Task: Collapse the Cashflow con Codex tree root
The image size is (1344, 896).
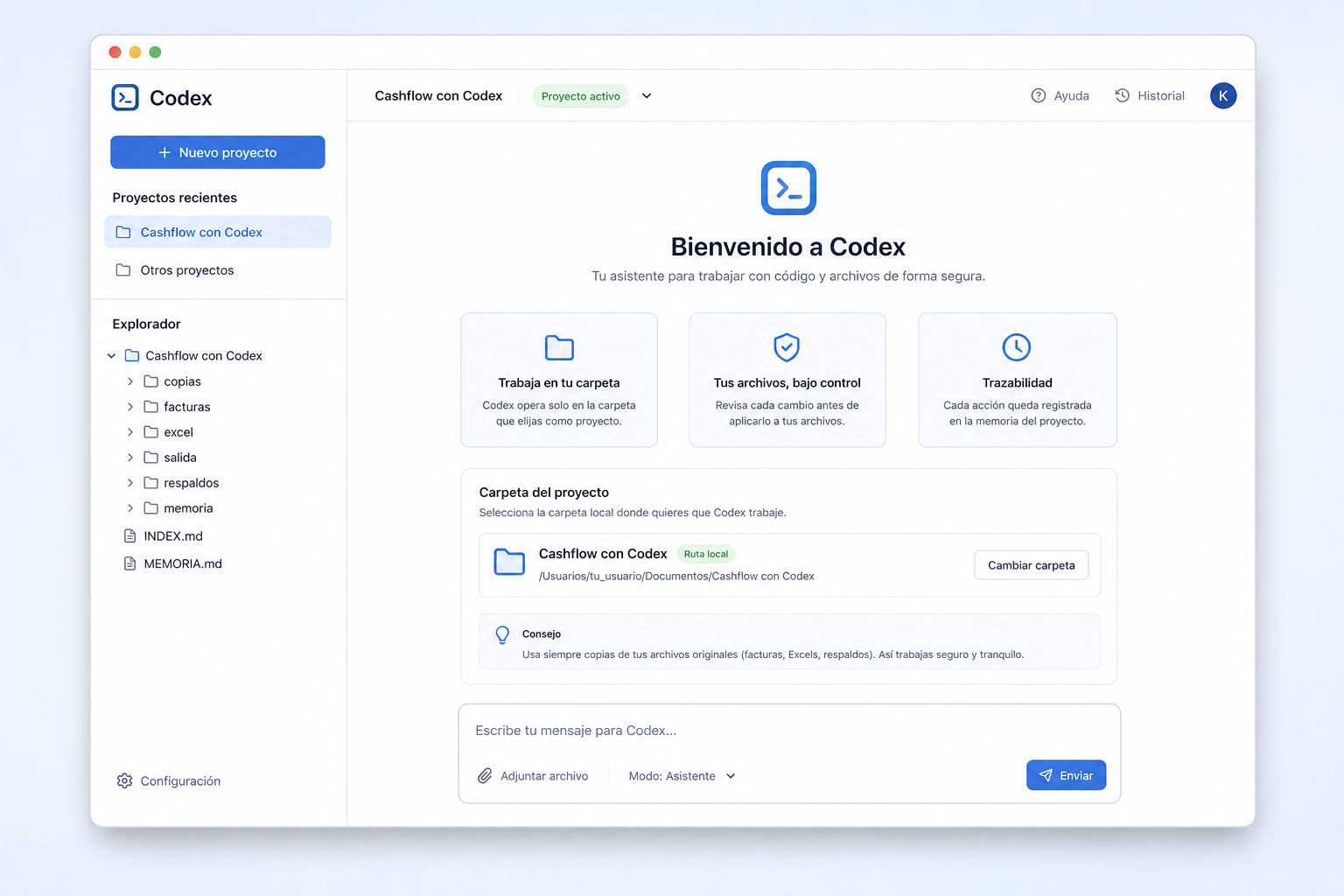Action: [x=111, y=356]
